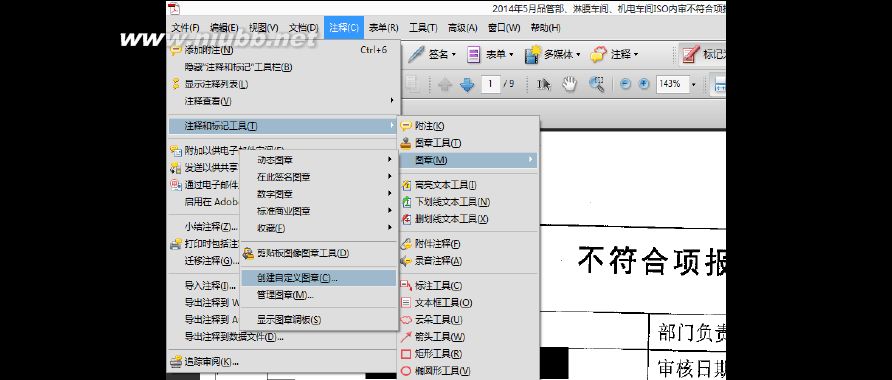Select 下划线文本工具 underline text tool
The image size is (892, 380).
pos(468,201)
